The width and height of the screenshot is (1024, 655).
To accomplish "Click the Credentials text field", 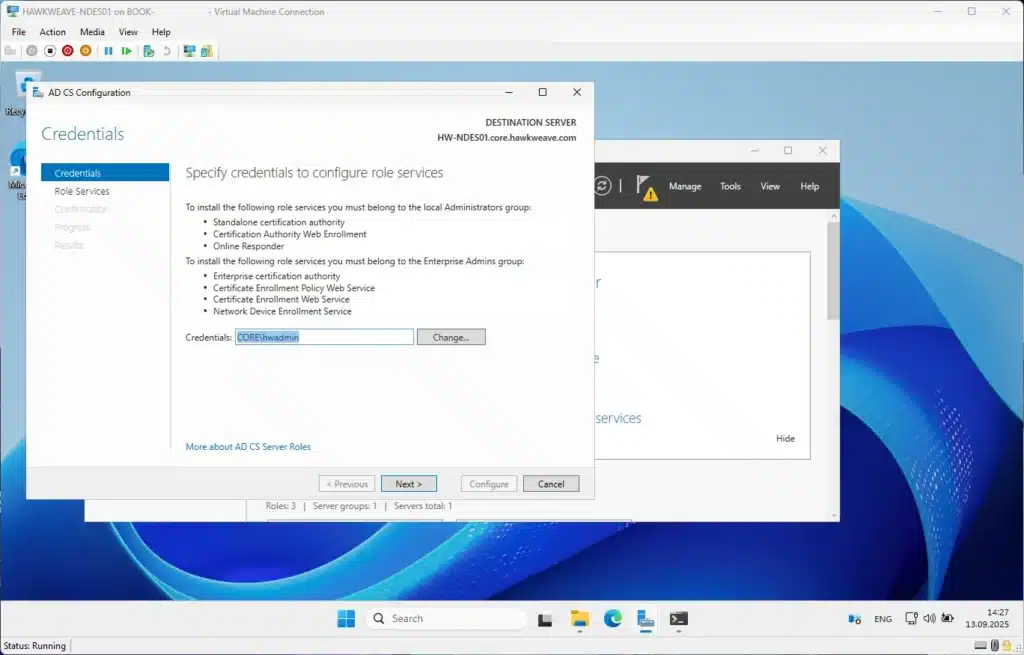I will pyautogui.click(x=324, y=338).
